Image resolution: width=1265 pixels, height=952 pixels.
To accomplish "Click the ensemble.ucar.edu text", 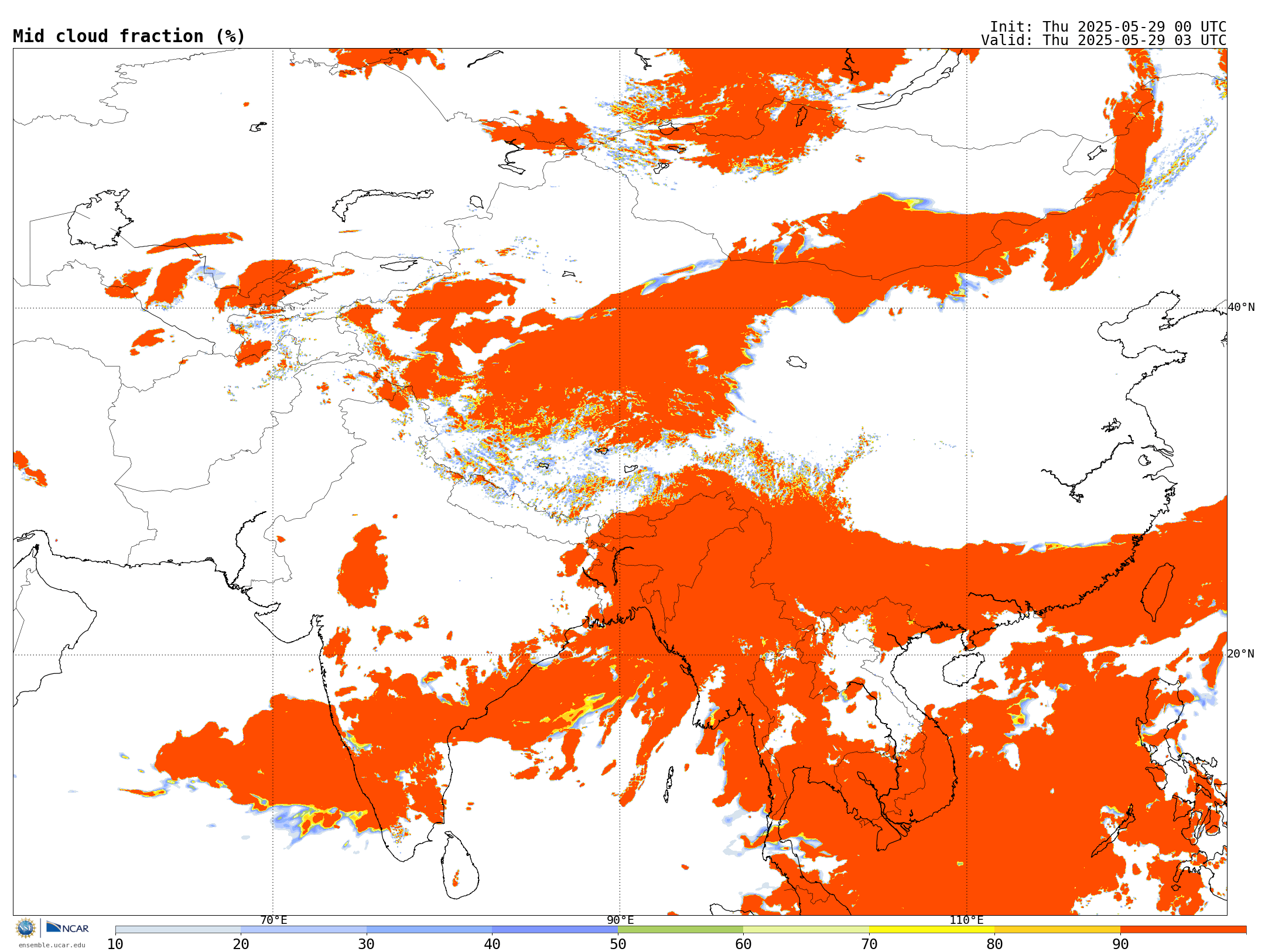I will [x=52, y=945].
